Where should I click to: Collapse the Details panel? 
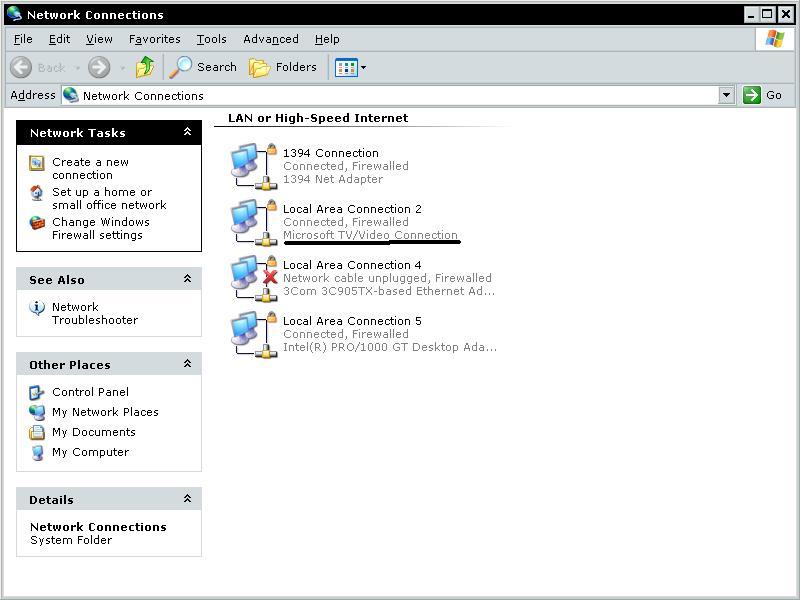pos(187,499)
